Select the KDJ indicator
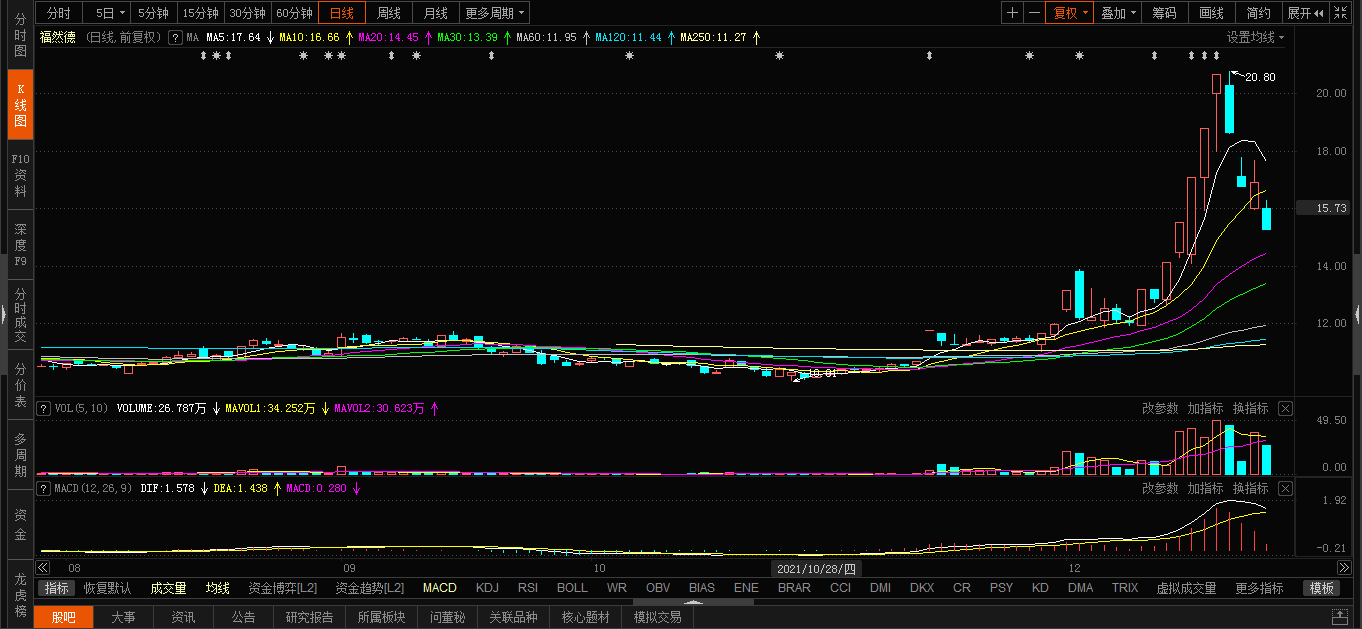The height and width of the screenshot is (629, 1362). click(487, 588)
